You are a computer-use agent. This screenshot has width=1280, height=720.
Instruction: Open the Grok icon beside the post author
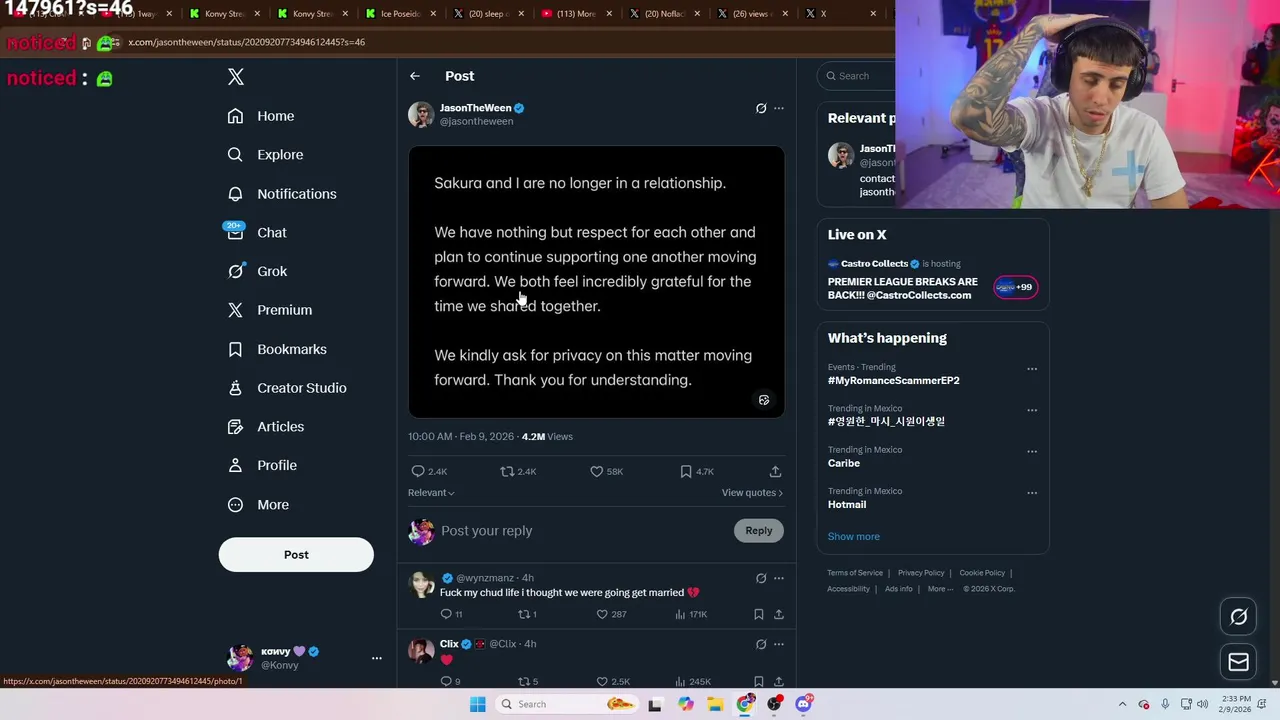coord(761,108)
